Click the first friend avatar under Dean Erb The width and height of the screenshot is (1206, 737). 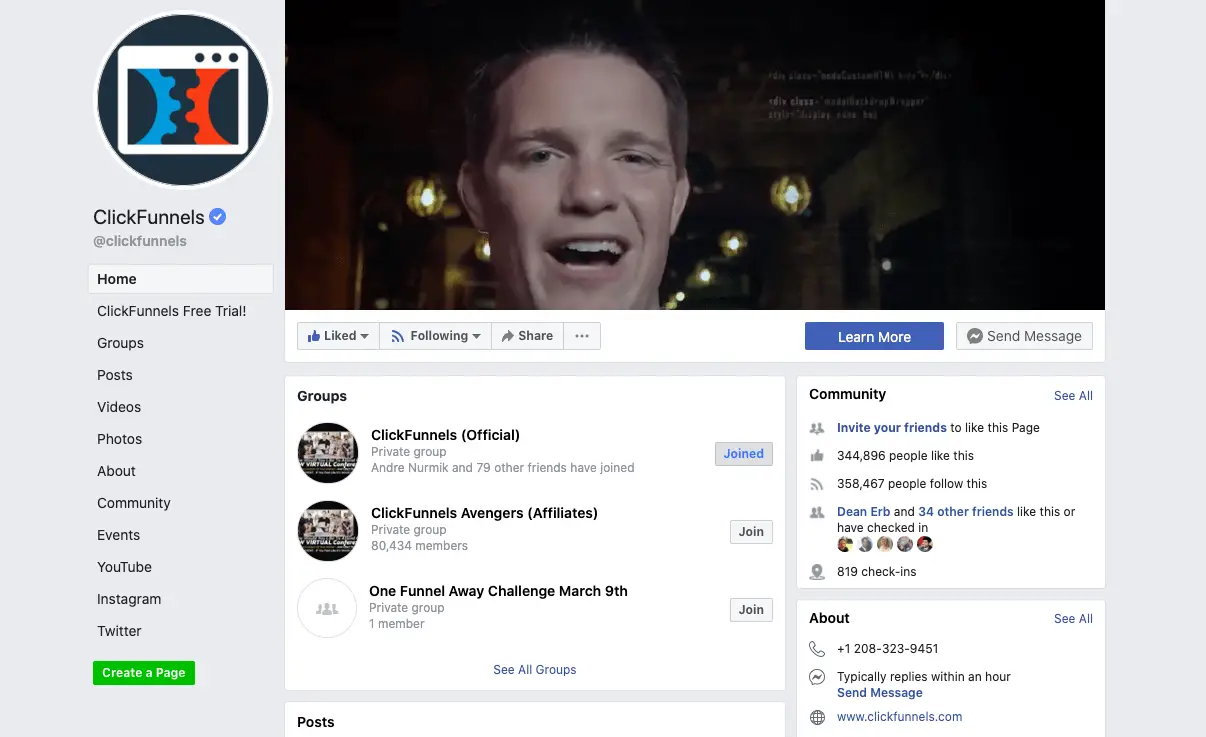[845, 544]
